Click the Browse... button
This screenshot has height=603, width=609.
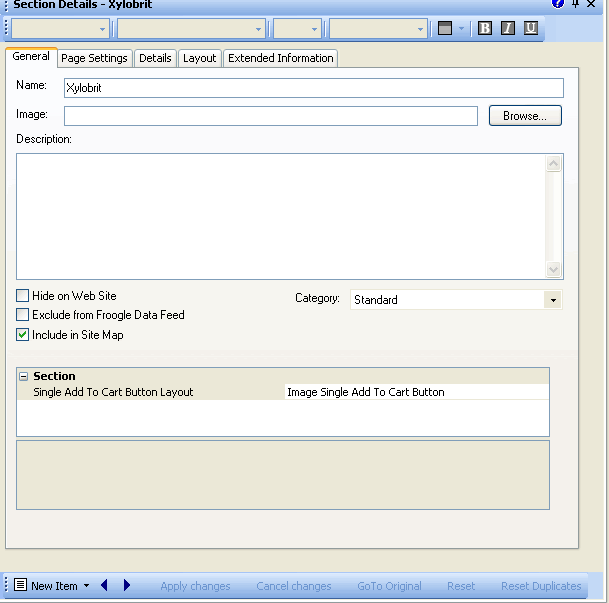(x=525, y=116)
